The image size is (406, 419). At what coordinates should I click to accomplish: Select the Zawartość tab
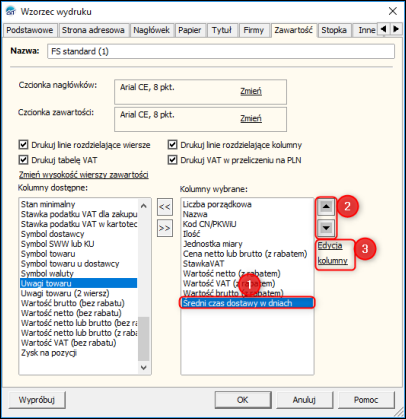[293, 30]
